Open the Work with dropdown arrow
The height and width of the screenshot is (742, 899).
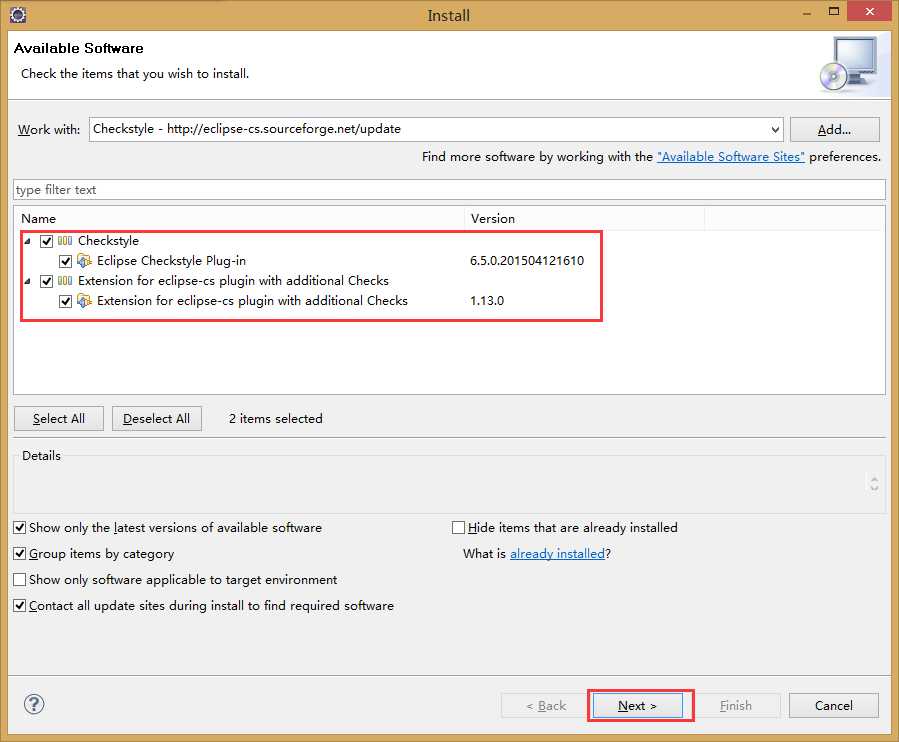[775, 130]
